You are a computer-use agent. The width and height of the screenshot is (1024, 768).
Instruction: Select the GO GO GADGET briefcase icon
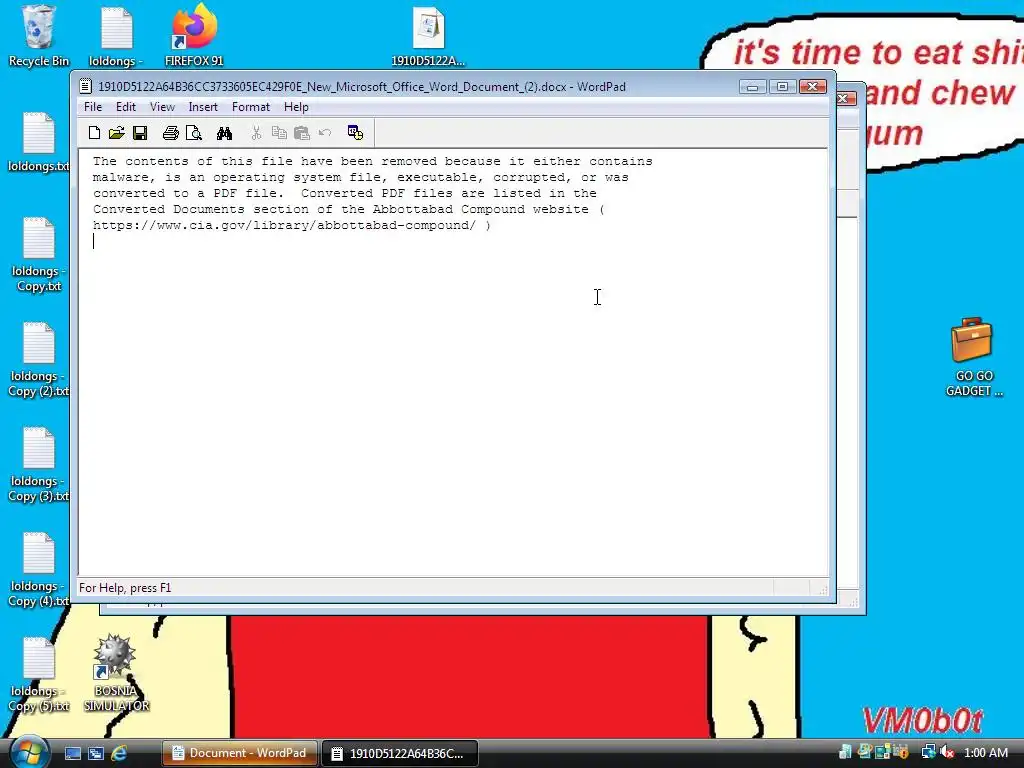click(x=973, y=357)
